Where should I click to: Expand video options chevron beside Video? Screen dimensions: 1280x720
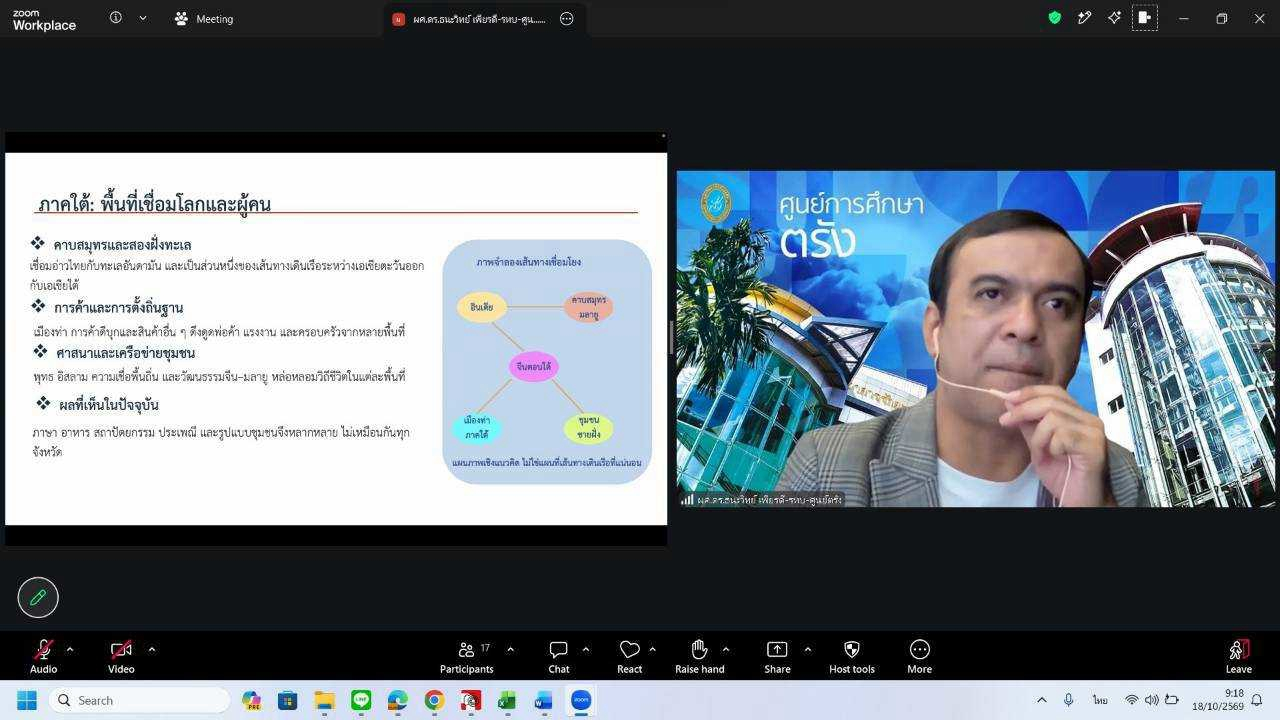151,649
